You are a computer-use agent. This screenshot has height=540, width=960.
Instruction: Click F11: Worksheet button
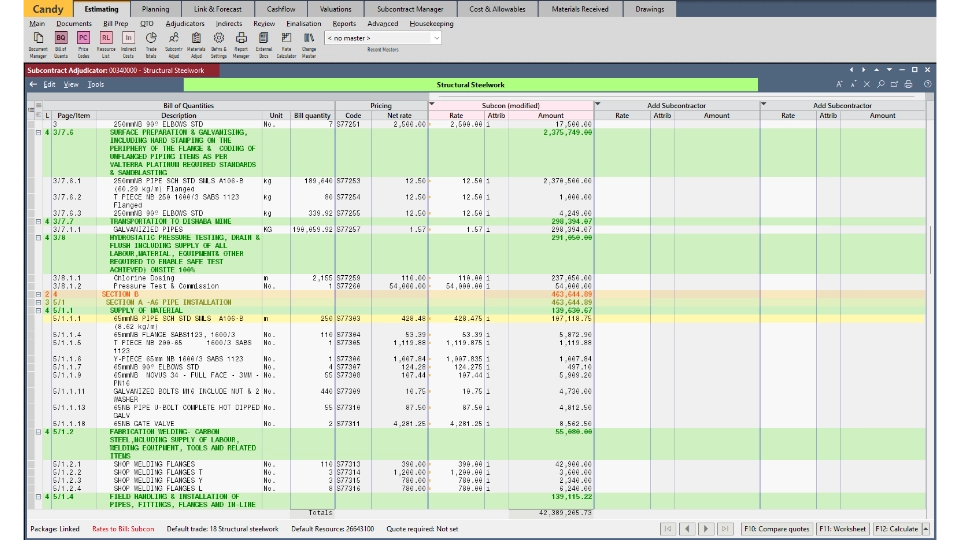(842, 529)
